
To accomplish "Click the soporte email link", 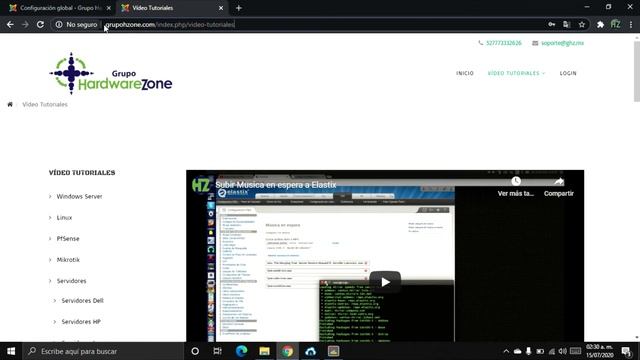I will (x=562, y=43).
